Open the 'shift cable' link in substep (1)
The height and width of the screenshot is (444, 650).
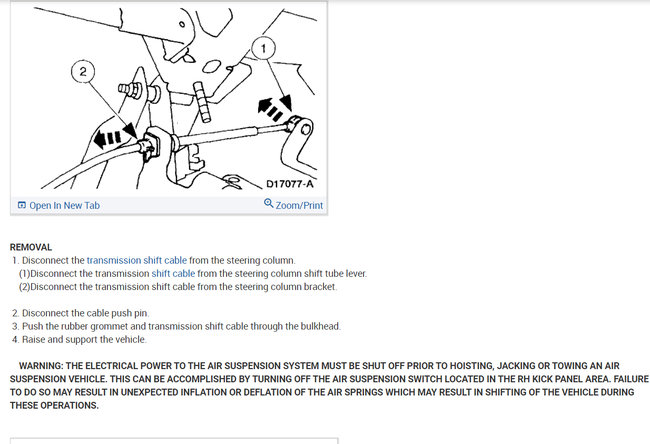click(173, 274)
